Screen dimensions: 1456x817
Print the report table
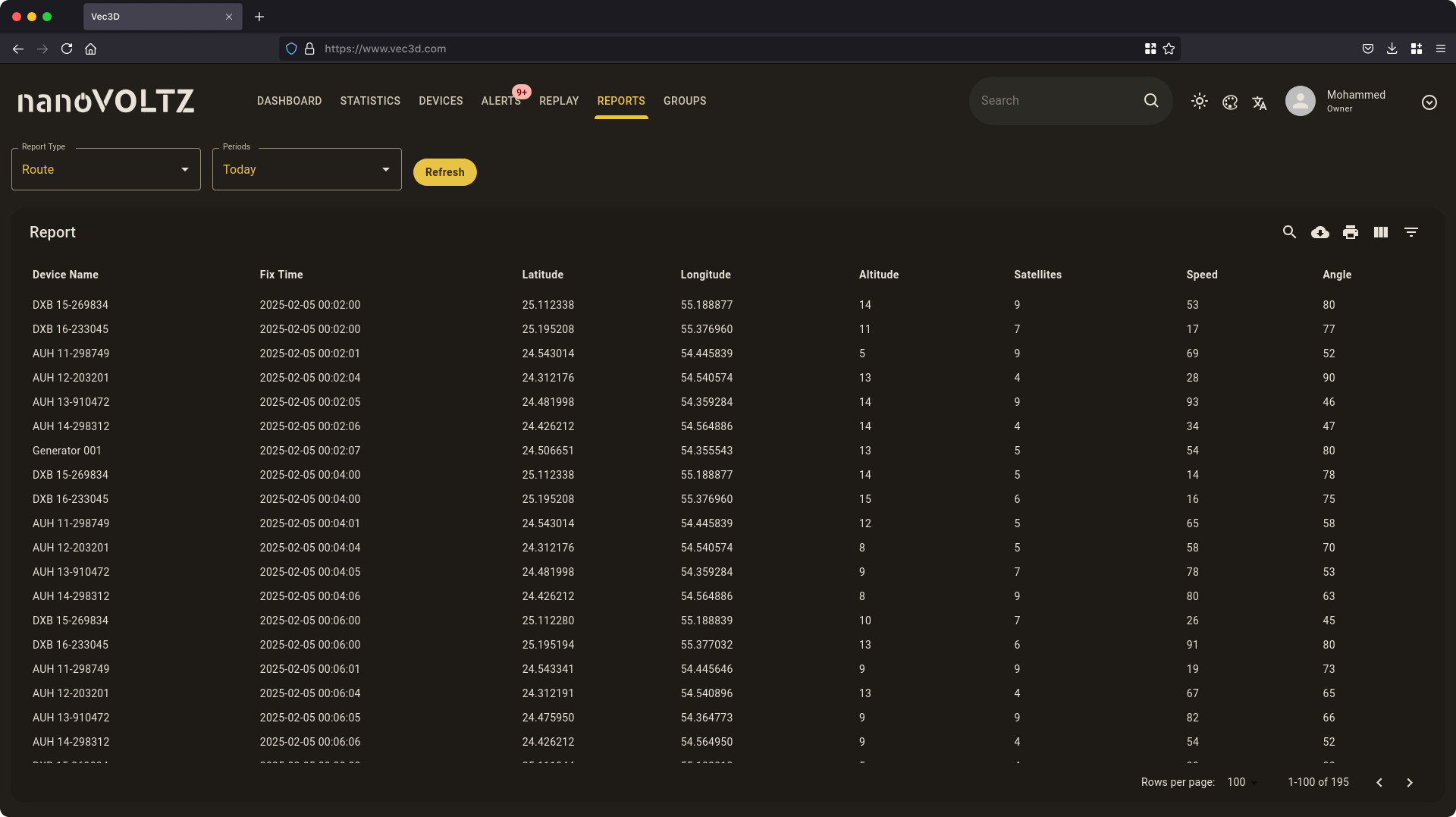point(1350,232)
